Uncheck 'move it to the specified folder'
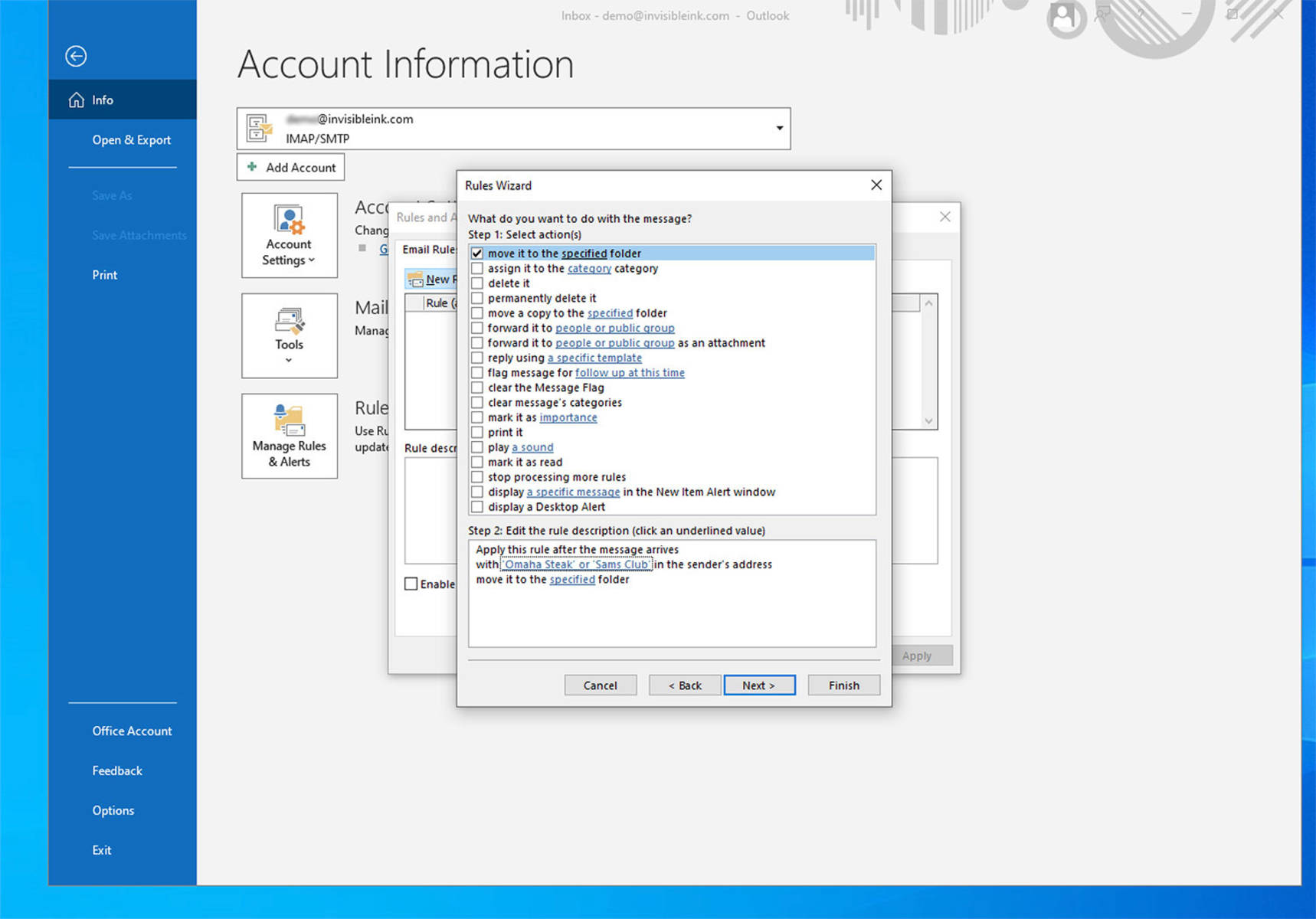 pyautogui.click(x=477, y=253)
